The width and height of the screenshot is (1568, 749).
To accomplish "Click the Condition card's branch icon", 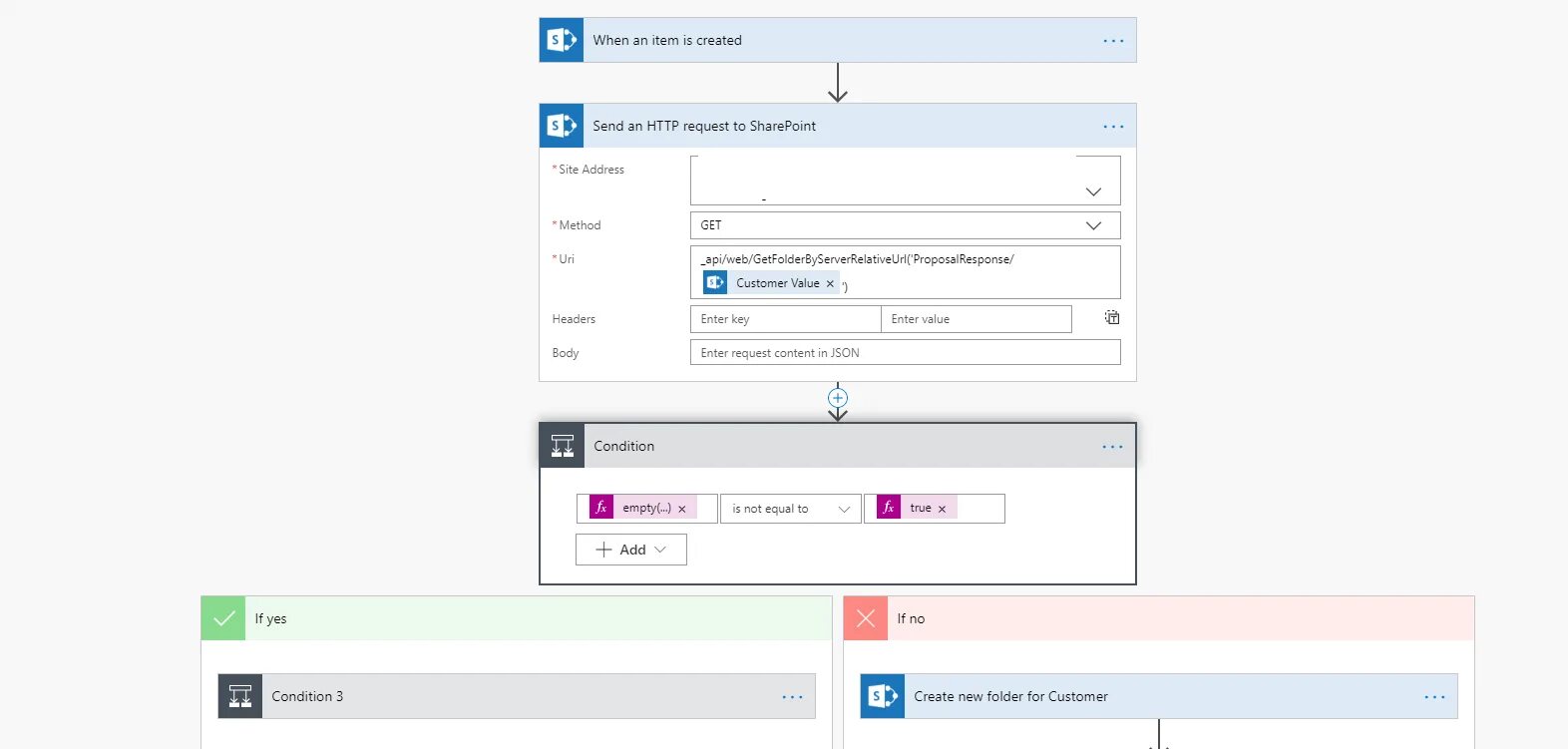I will tap(563, 446).
